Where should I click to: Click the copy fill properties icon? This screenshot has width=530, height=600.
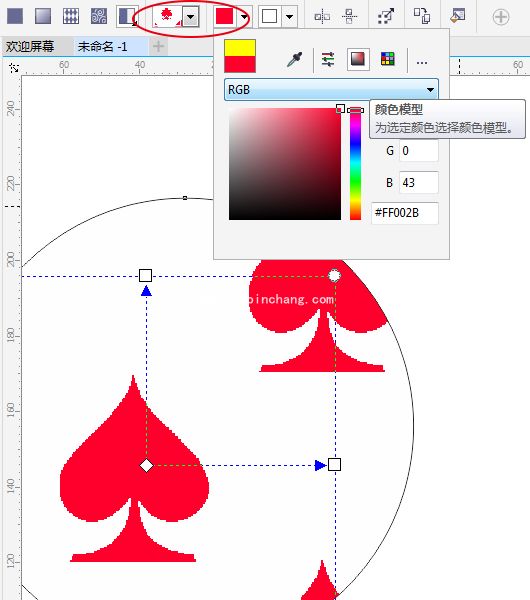(422, 16)
